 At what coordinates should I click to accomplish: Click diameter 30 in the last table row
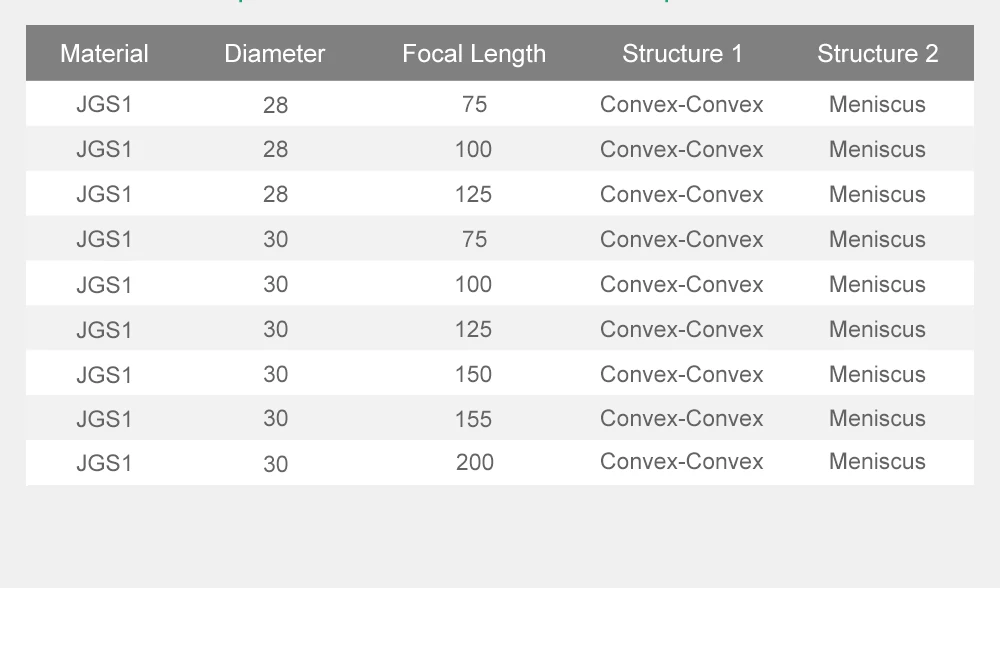point(275,464)
